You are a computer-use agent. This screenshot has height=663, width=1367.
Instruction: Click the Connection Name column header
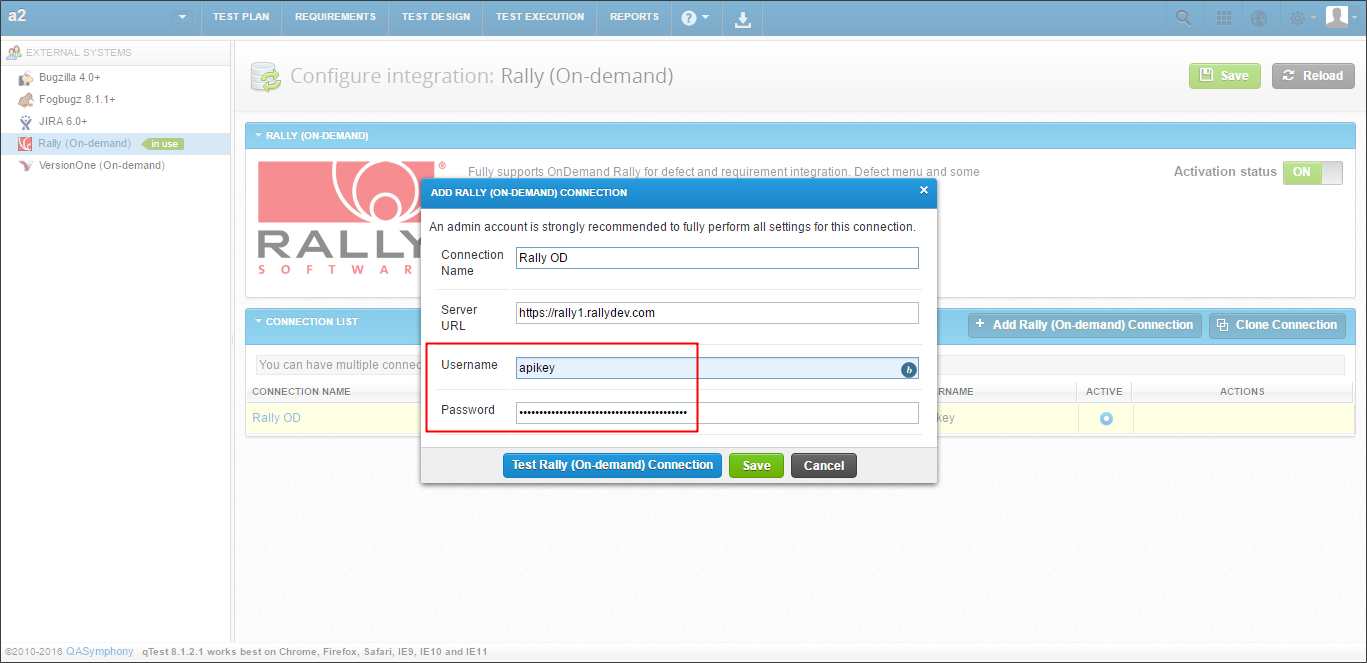[x=301, y=391]
